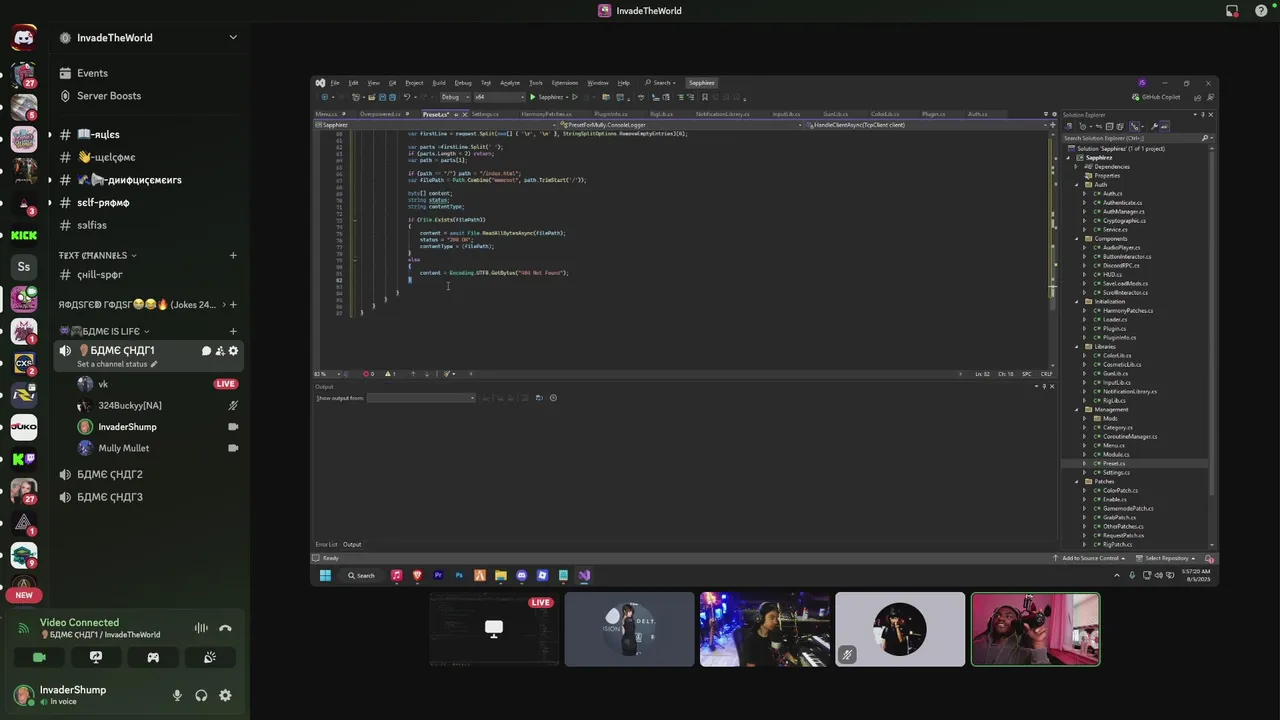Deafen audio with the headphones icon

[201, 695]
